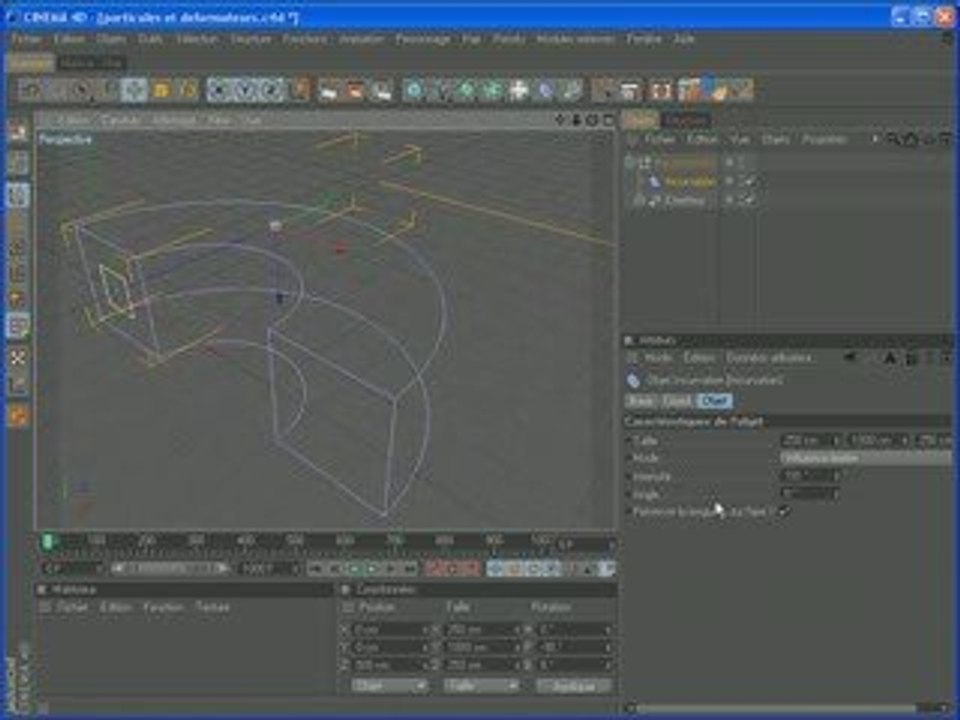
Task: Click the X position field stepper
Action: [x=426, y=629]
